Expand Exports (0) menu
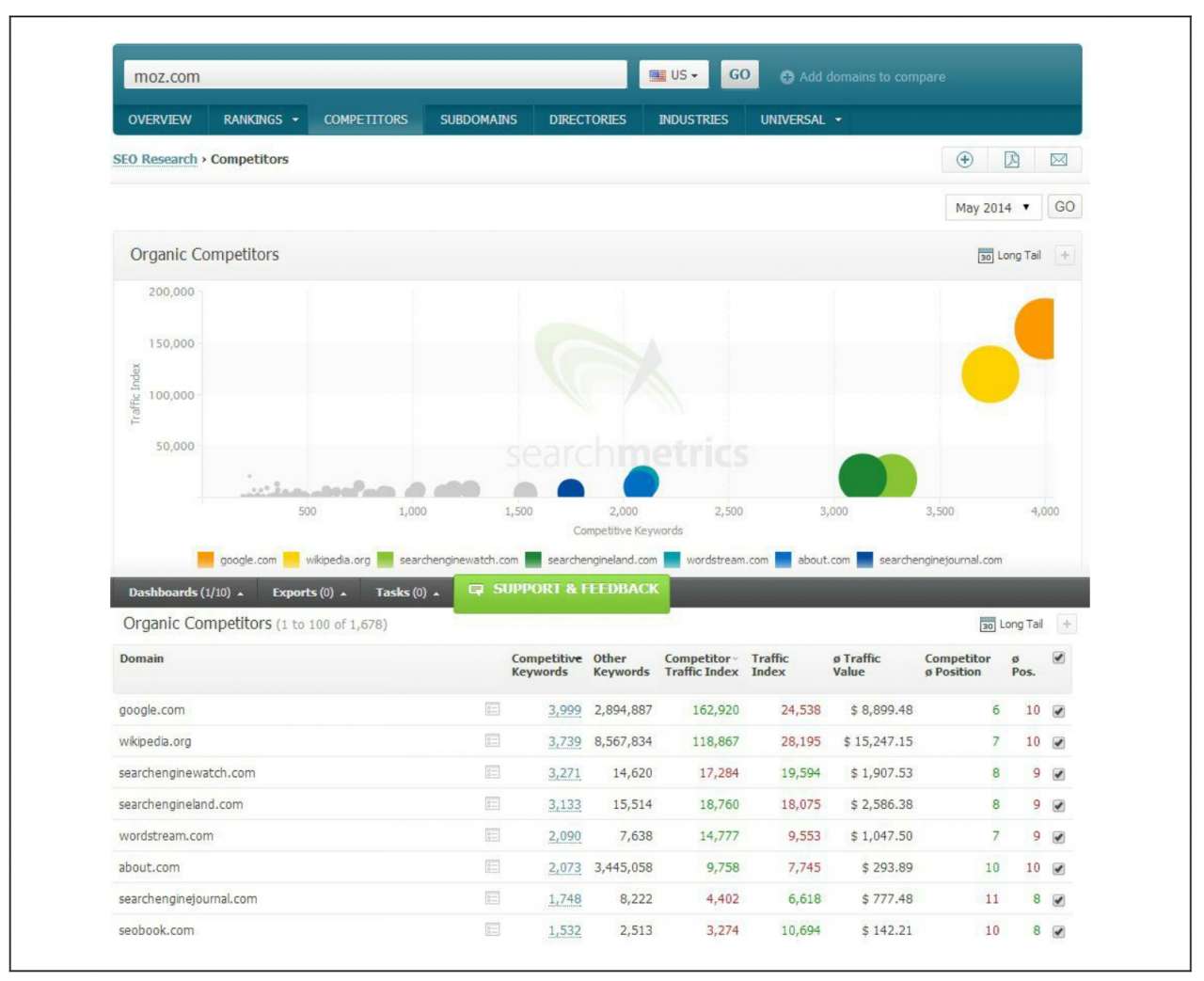This screenshot has height=981, width=1204. click(x=309, y=593)
